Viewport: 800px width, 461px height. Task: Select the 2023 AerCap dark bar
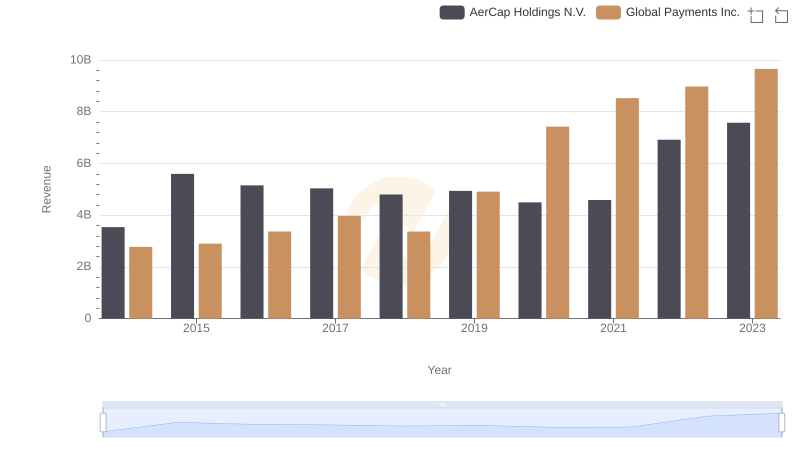point(738,221)
